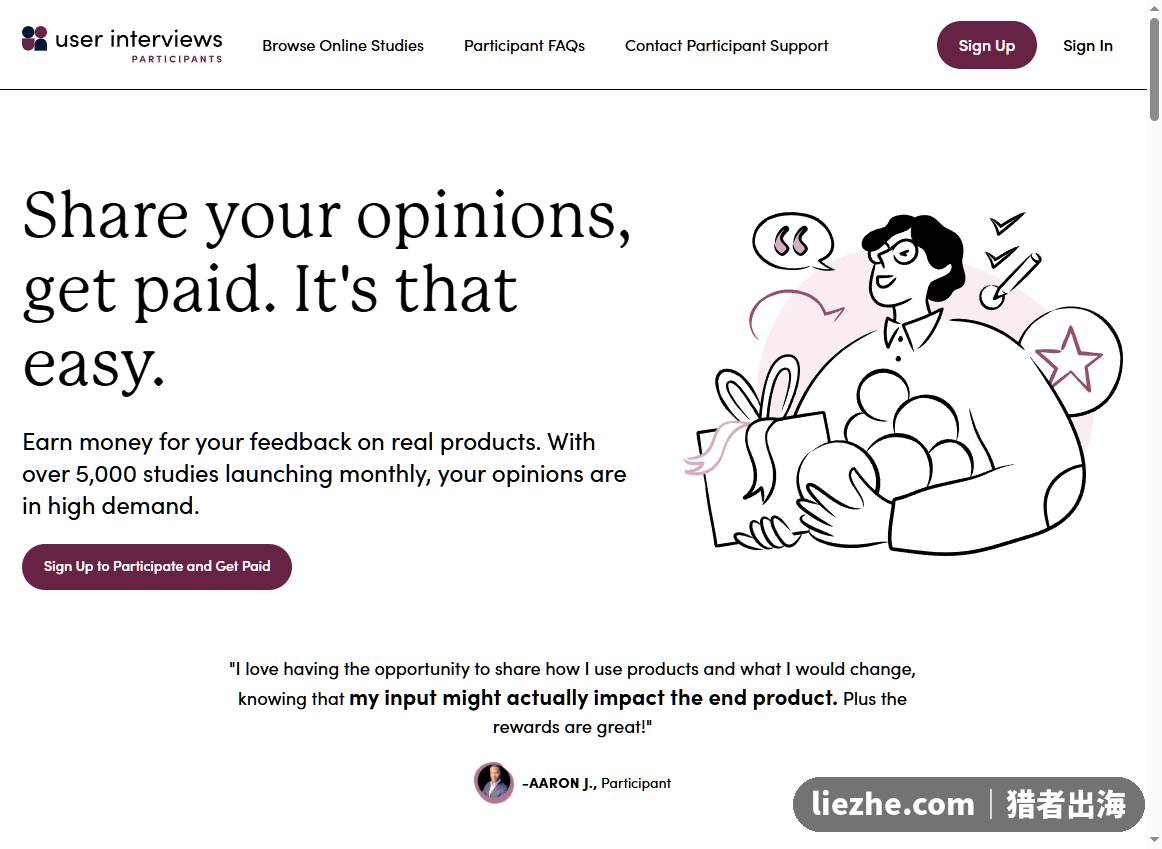Click the AARON J., Participant name label

597,783
